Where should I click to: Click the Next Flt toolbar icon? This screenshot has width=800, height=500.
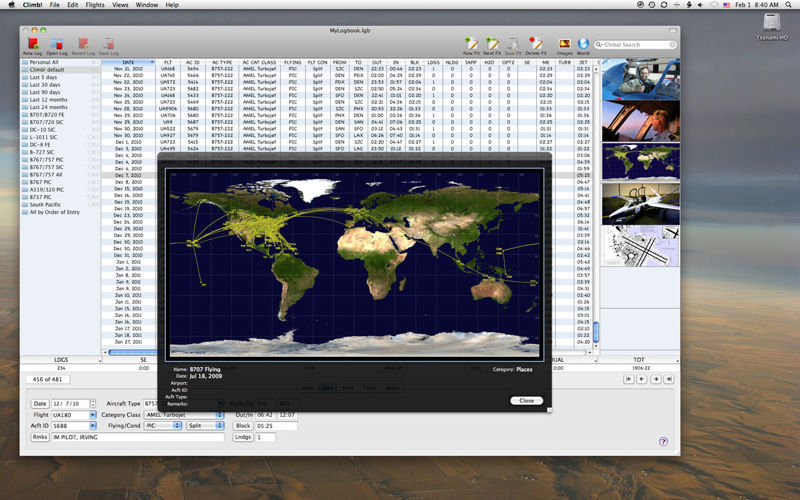coord(492,44)
